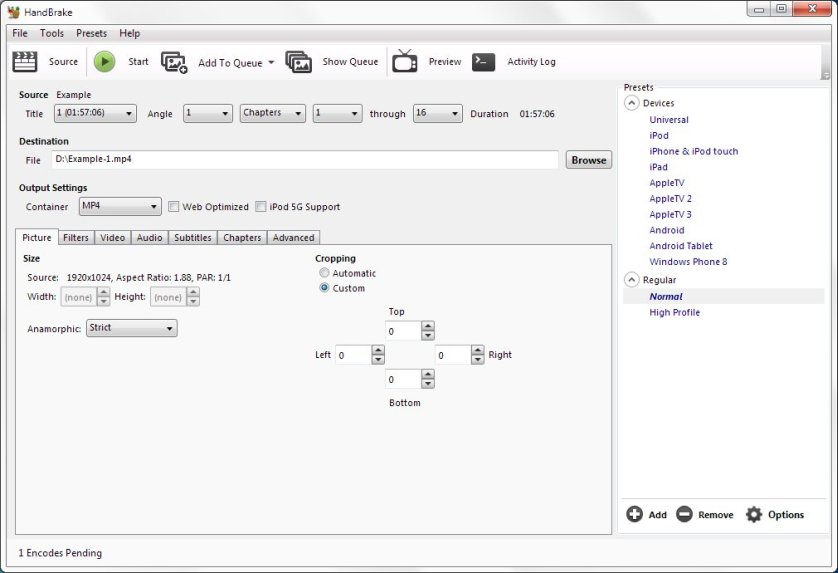Click the Add To Queue picture icon

coord(174,62)
